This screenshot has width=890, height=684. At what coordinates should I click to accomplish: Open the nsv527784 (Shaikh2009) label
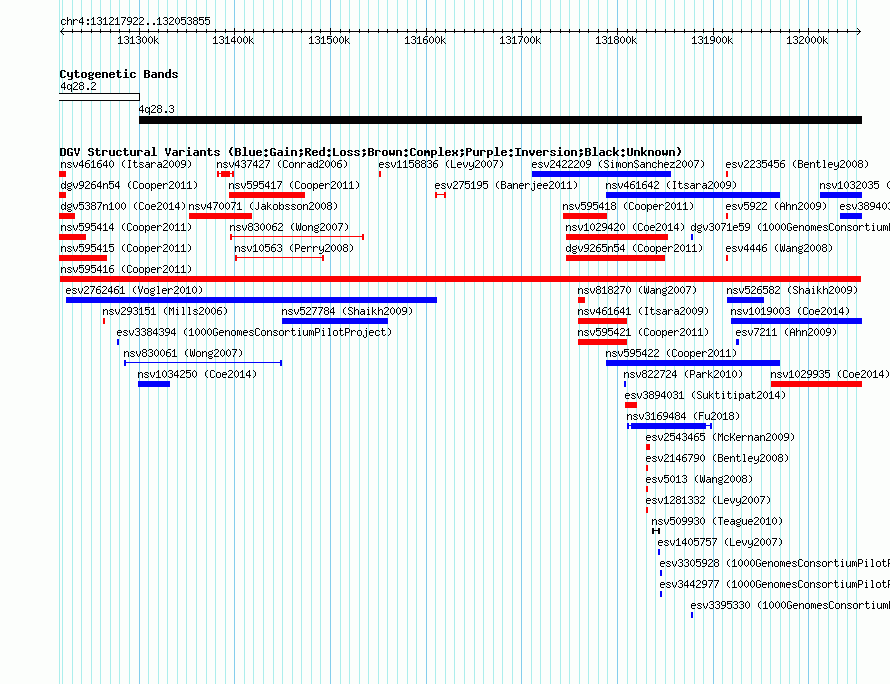pos(347,311)
